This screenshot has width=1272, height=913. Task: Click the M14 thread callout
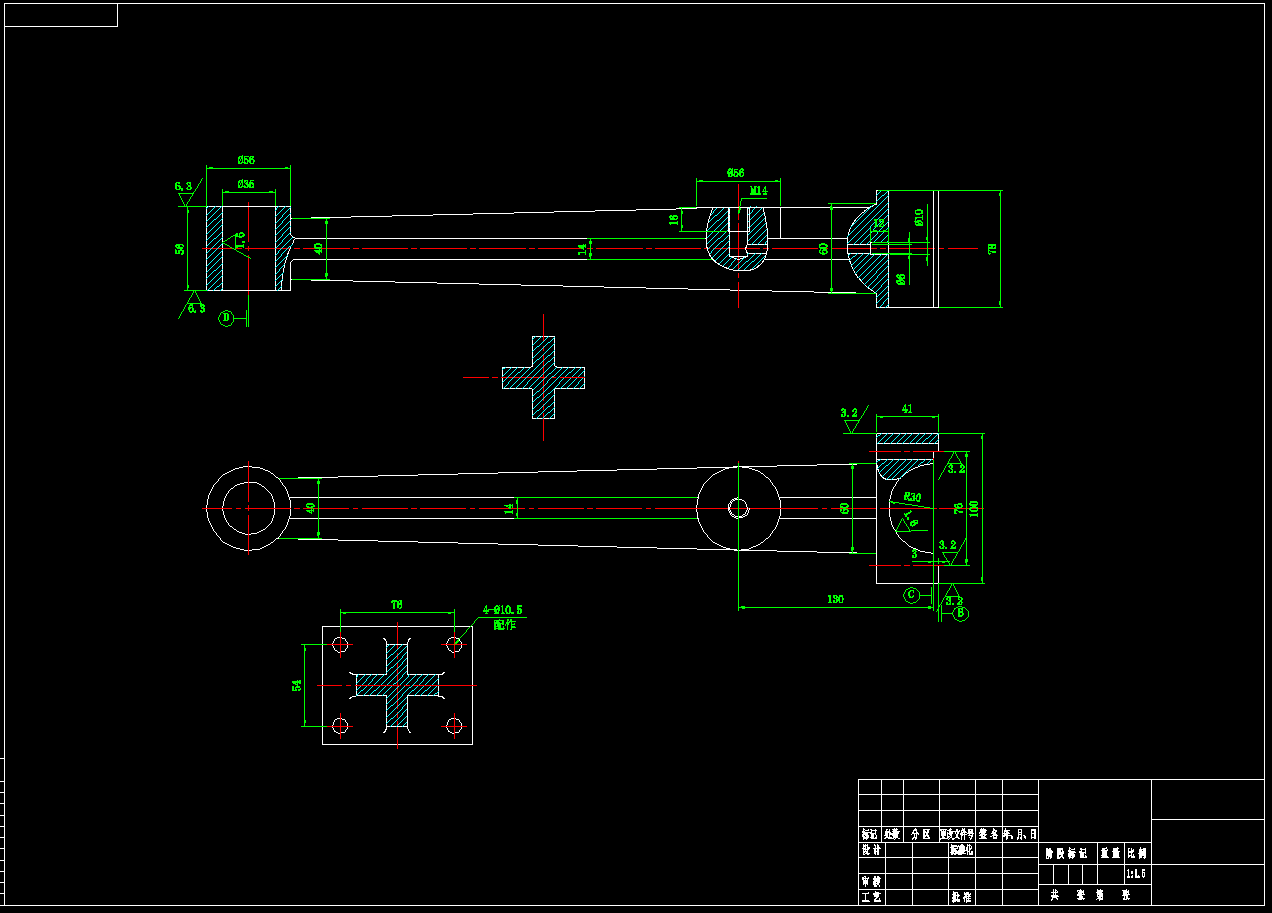click(x=759, y=190)
